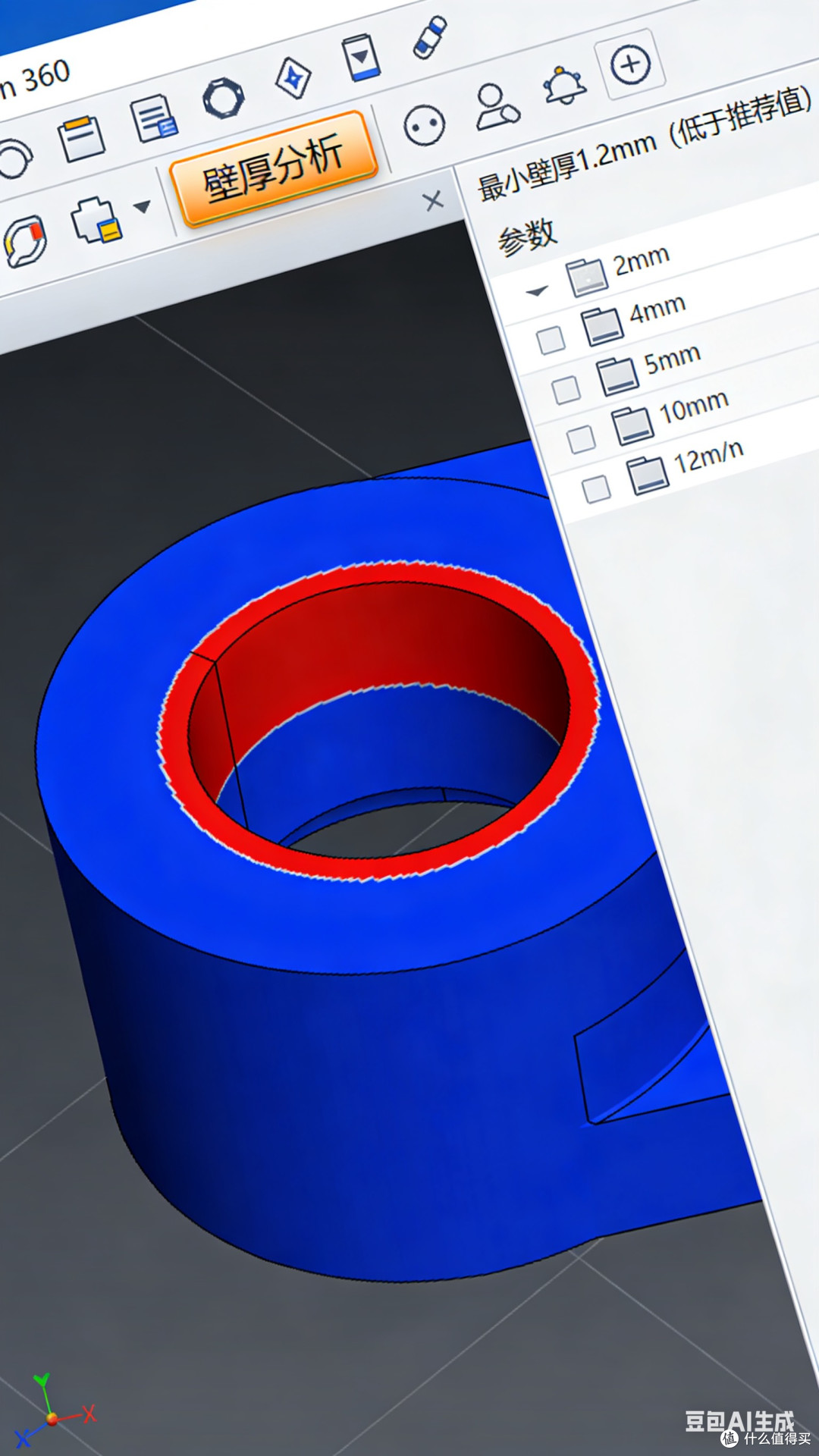Close the panel with the X button
The height and width of the screenshot is (1456, 819).
433,201
